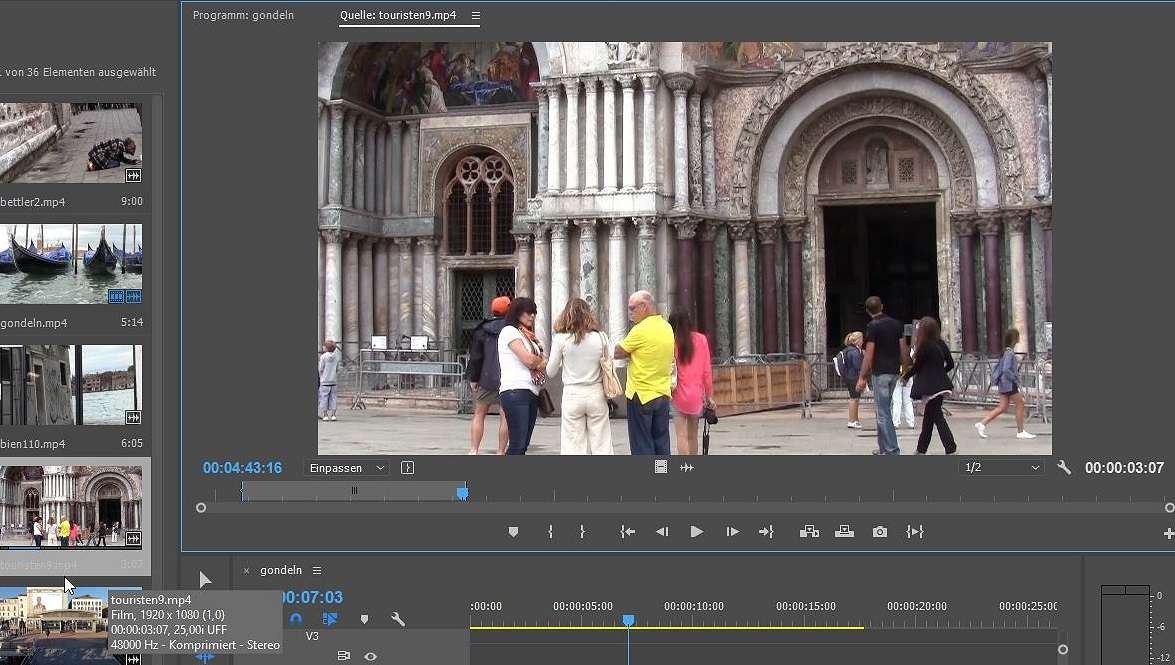This screenshot has height=665, width=1175.
Task: Select the Selection tool arrow
Action: (205, 580)
